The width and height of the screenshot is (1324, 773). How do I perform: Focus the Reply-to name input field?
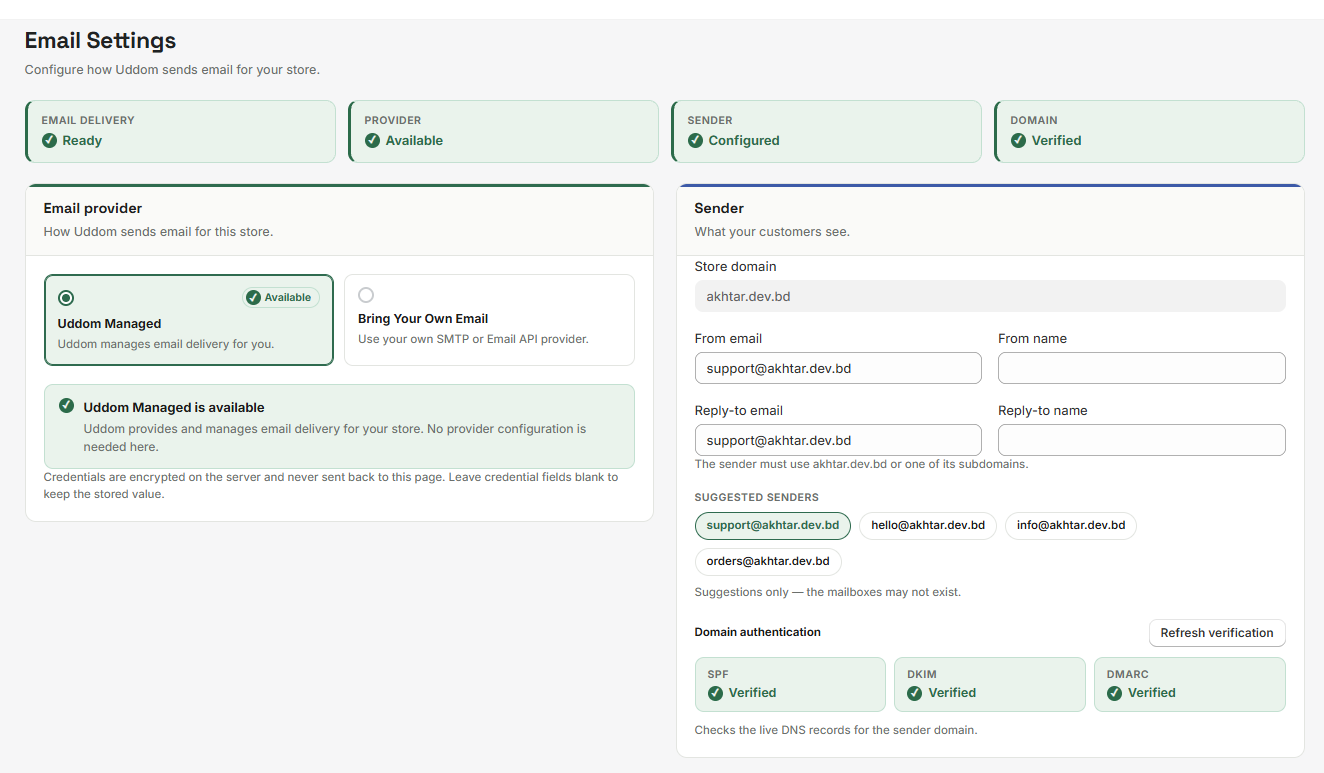click(1142, 440)
